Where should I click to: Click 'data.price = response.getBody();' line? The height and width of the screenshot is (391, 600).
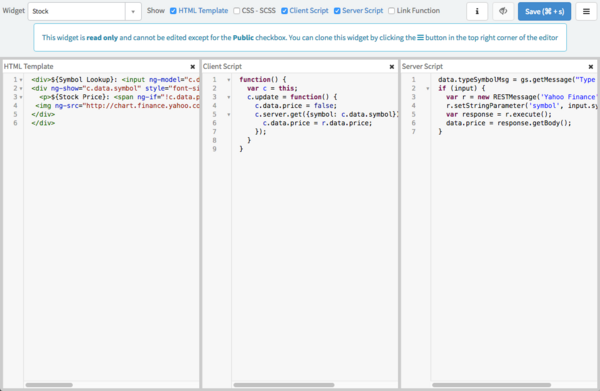point(509,123)
